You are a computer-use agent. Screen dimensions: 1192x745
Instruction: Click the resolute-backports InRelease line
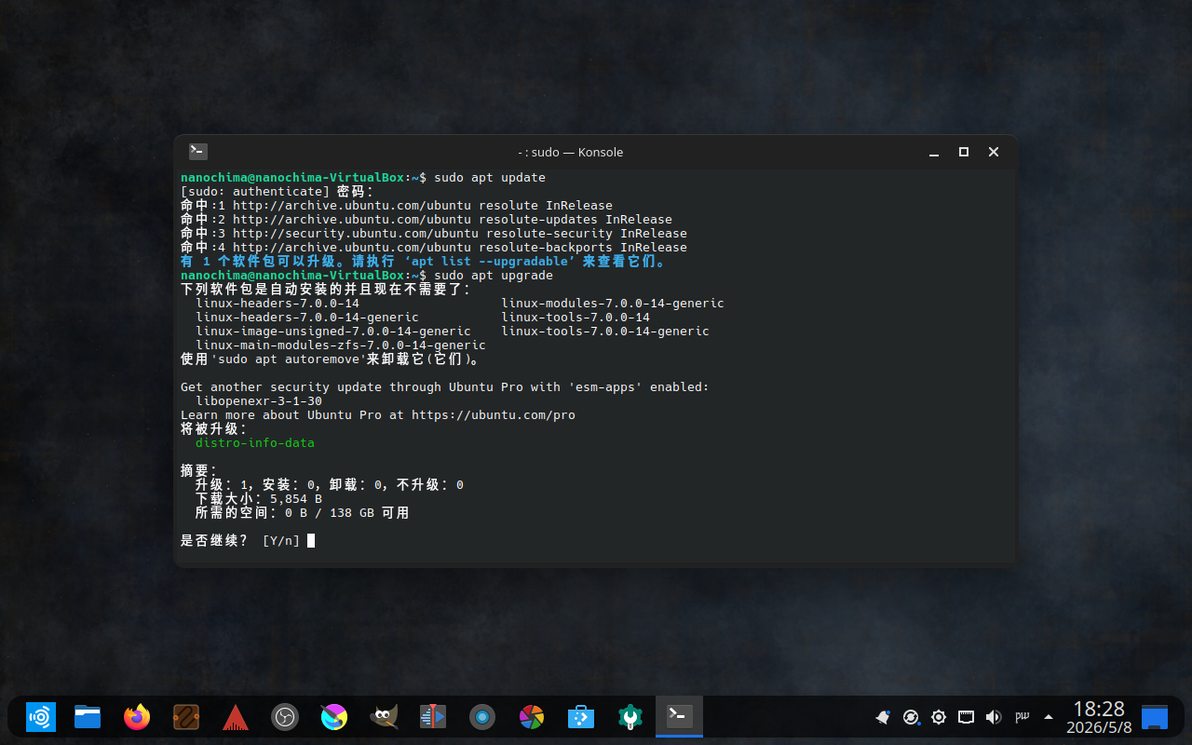point(433,247)
